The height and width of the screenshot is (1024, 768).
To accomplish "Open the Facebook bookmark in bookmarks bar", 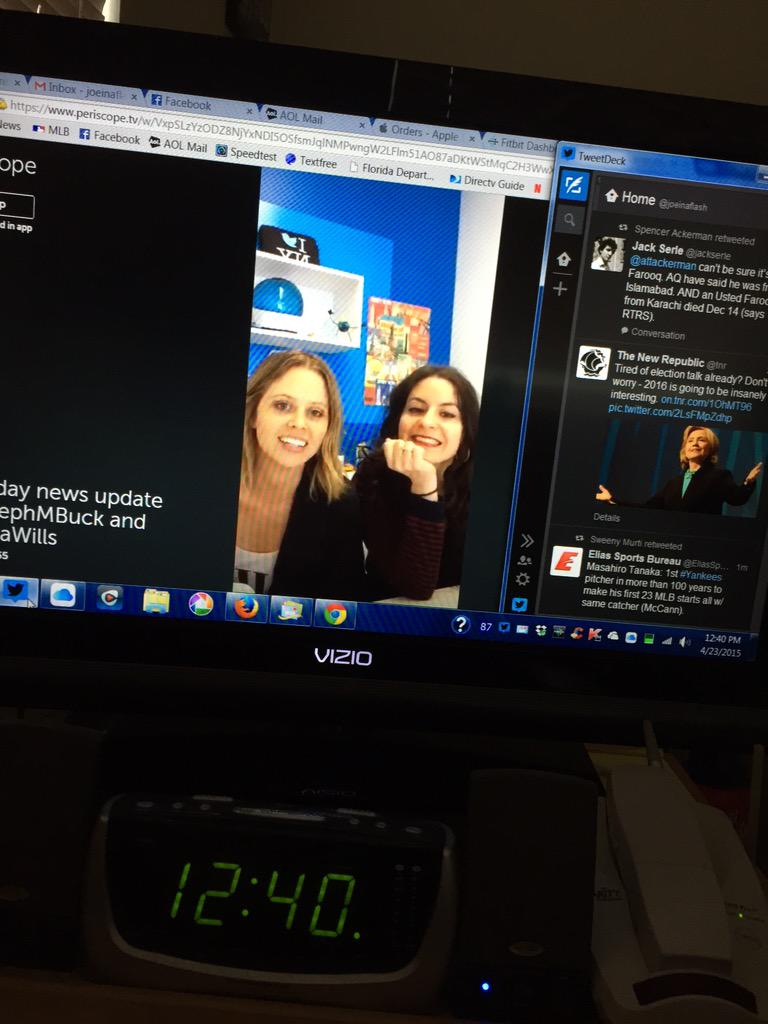I will click(x=109, y=136).
